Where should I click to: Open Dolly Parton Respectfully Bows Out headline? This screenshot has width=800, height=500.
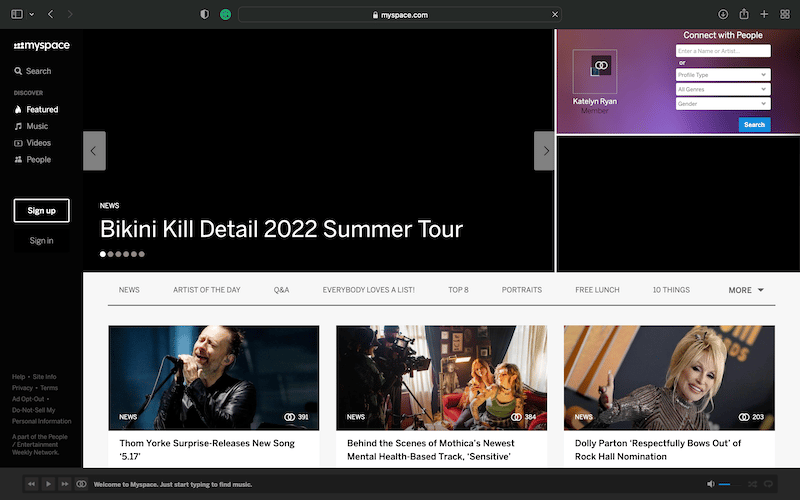(658, 449)
